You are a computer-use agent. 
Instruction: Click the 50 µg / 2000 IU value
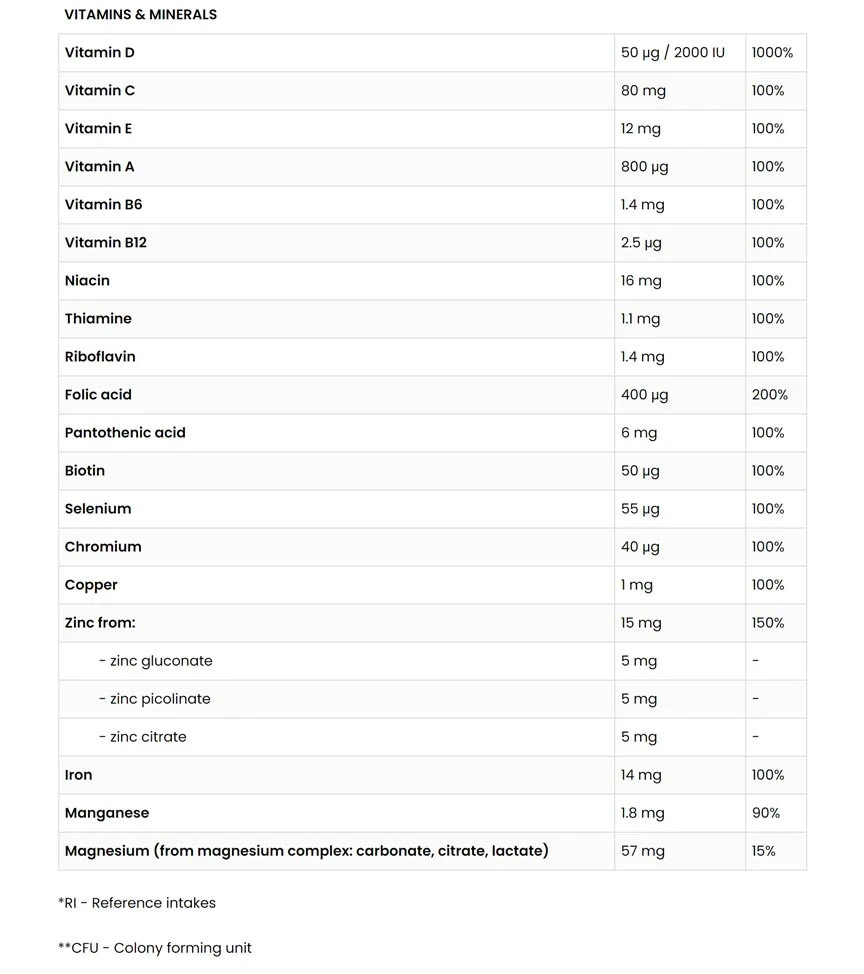672,53
